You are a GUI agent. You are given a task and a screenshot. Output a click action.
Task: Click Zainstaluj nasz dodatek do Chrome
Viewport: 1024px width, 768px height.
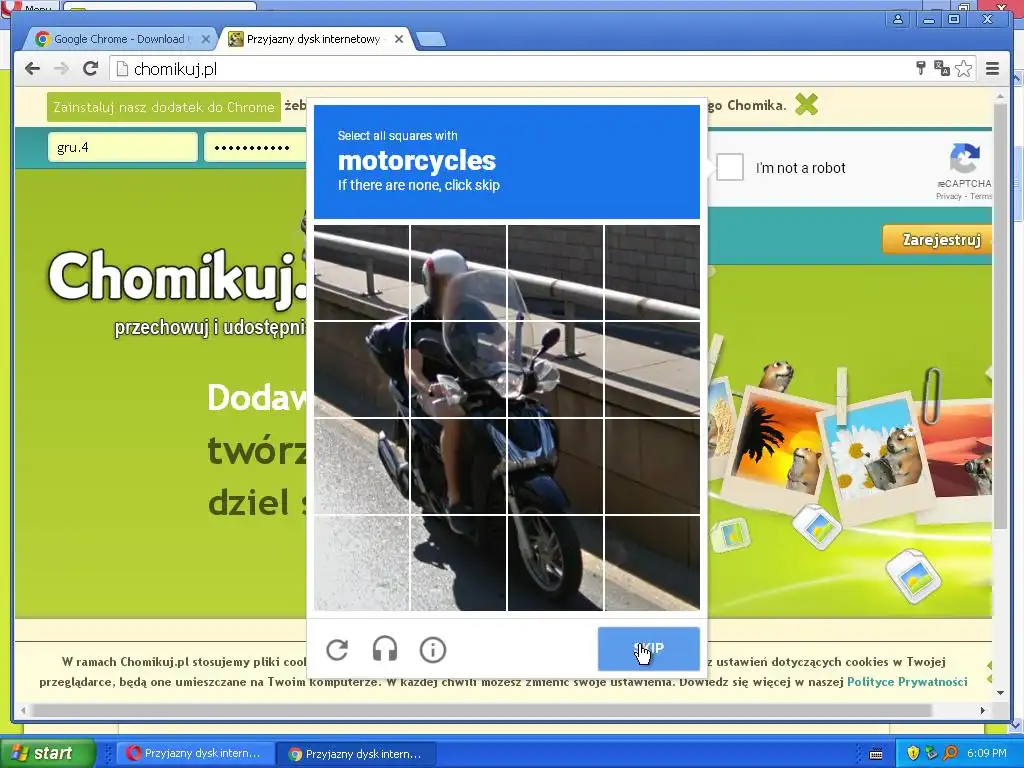tap(164, 107)
